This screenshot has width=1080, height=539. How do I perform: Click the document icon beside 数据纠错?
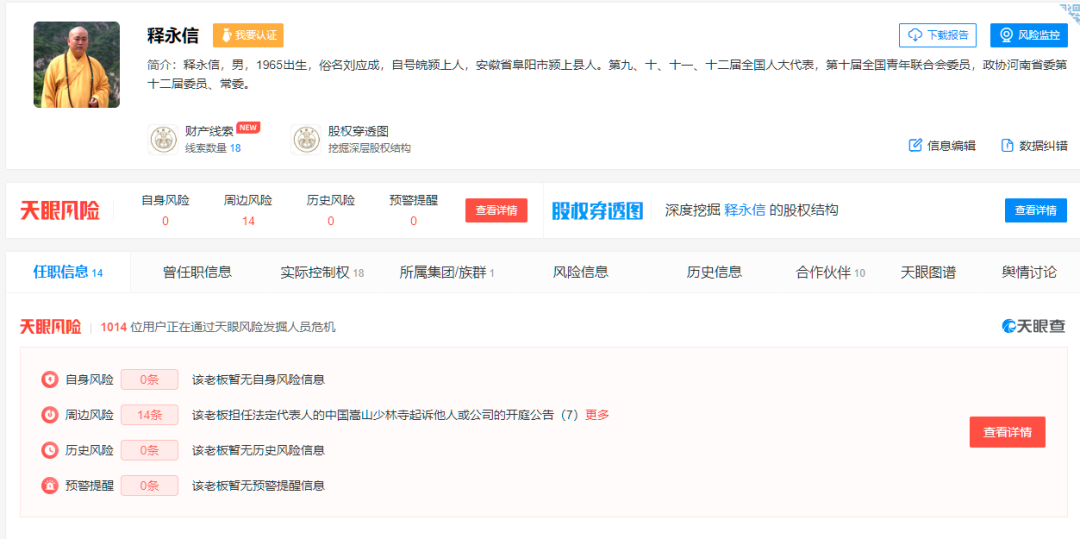(1007, 145)
